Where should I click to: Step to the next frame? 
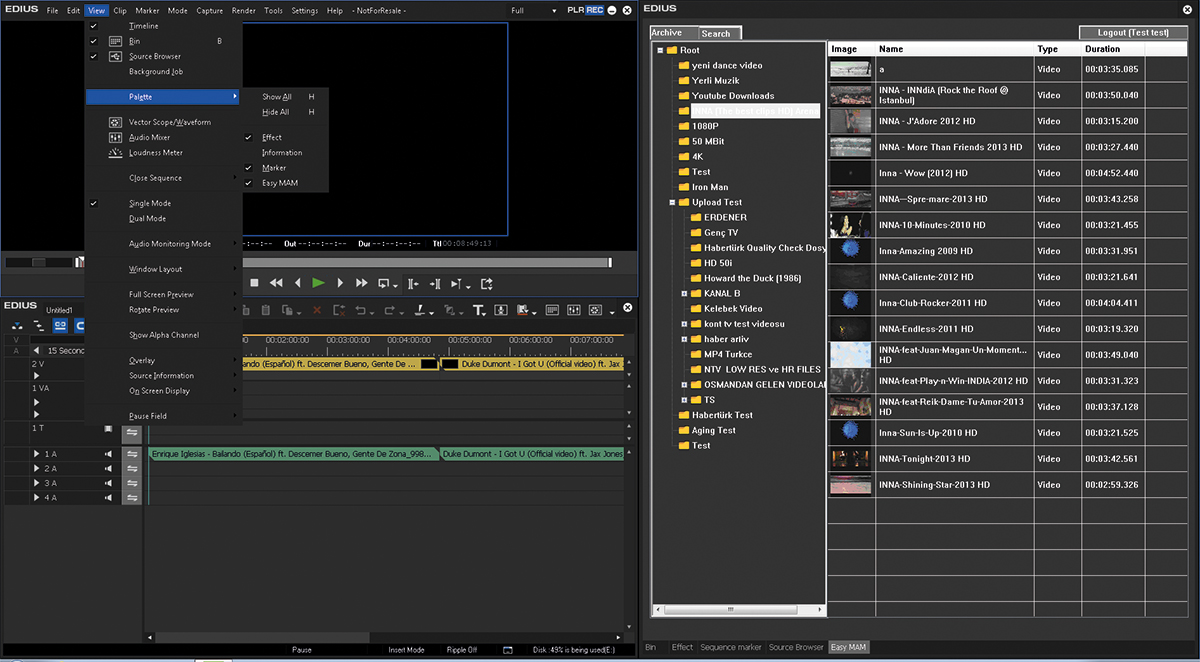(340, 284)
